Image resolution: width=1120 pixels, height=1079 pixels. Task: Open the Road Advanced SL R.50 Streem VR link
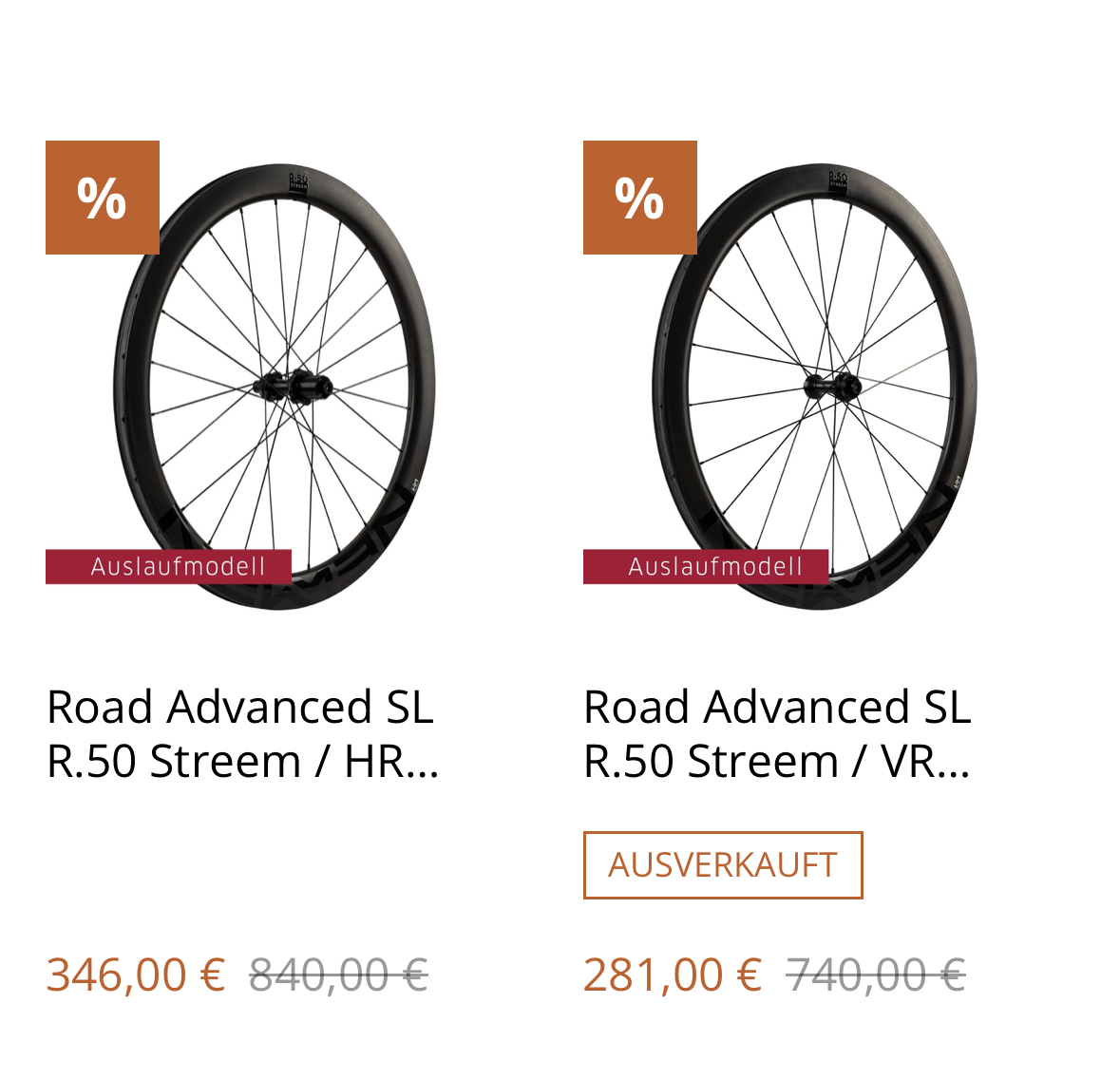[777, 734]
